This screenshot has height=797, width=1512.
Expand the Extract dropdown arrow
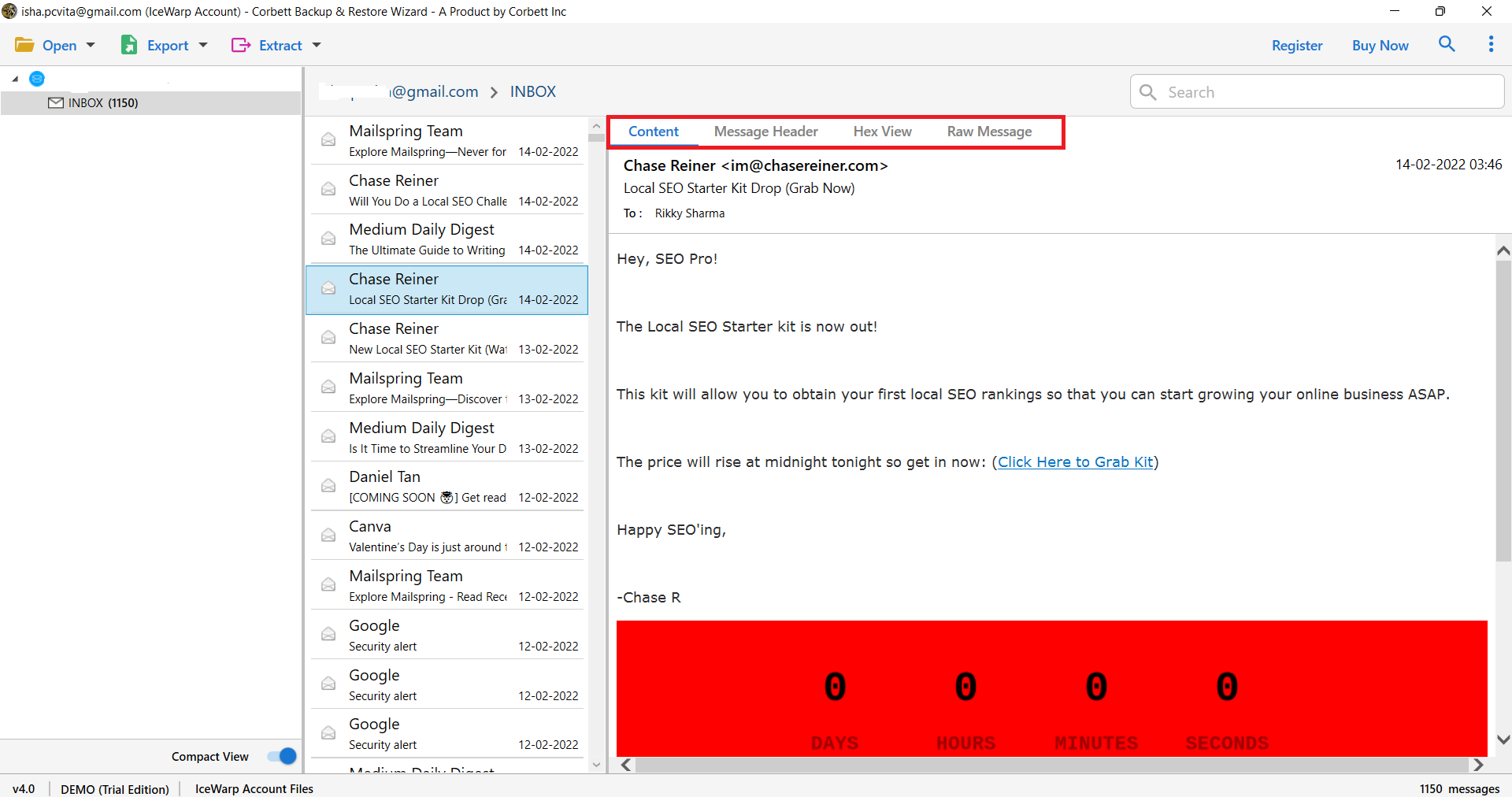(x=317, y=45)
